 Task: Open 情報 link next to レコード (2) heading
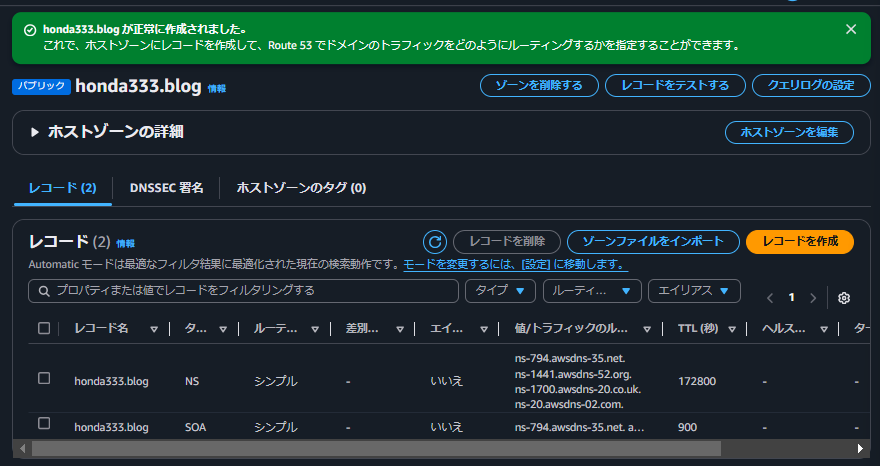point(125,244)
